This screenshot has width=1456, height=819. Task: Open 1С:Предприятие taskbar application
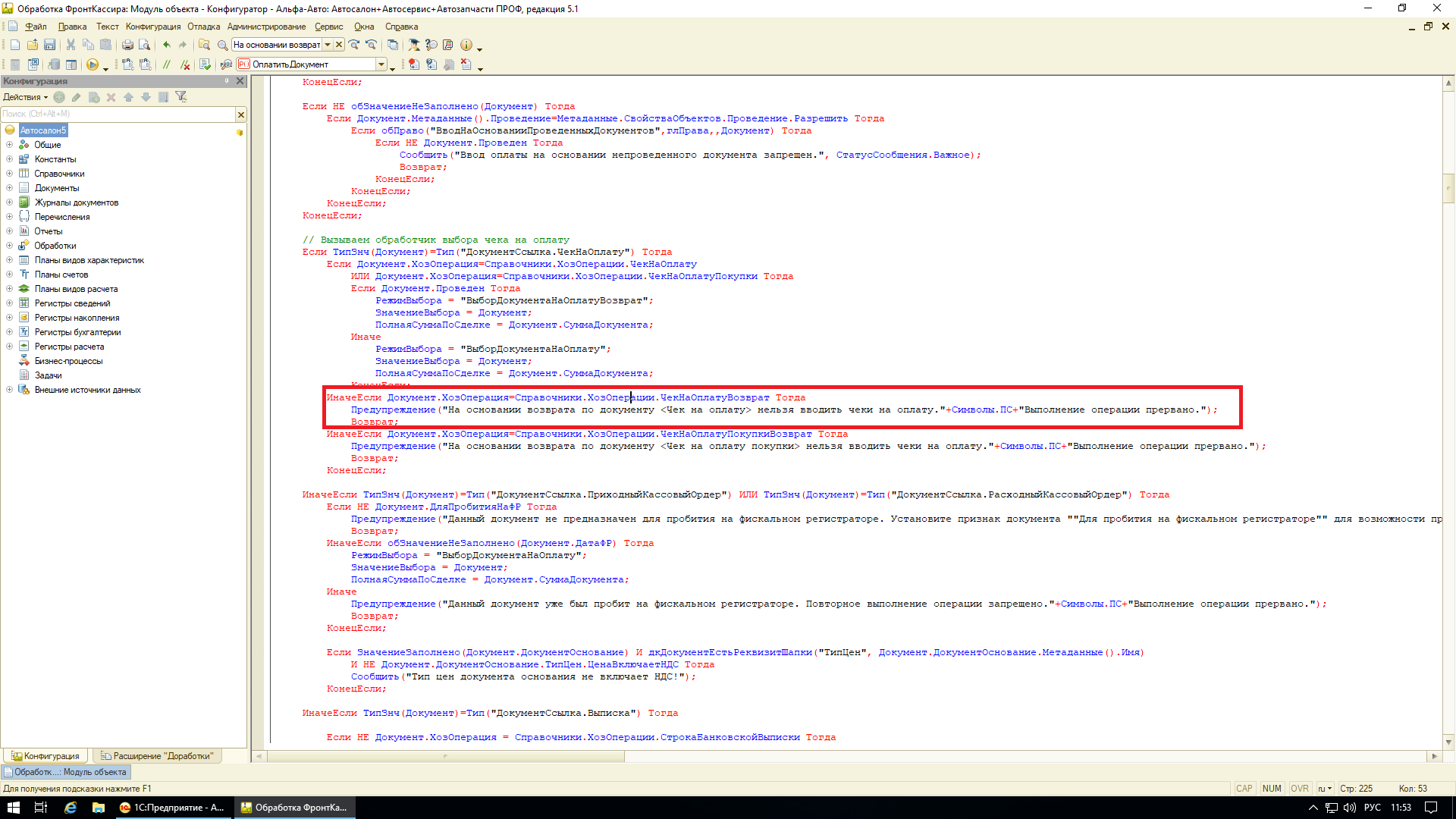pyautogui.click(x=172, y=808)
